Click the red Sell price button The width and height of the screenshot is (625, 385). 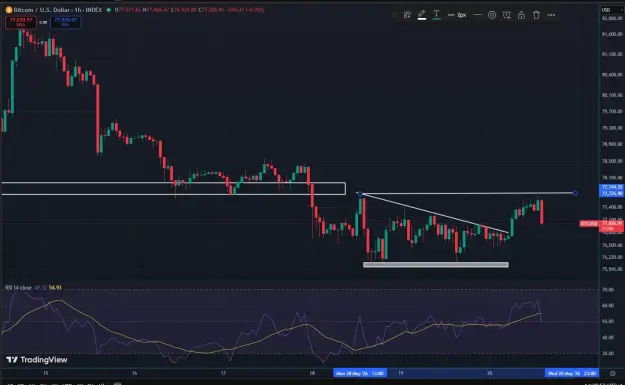[x=21, y=22]
